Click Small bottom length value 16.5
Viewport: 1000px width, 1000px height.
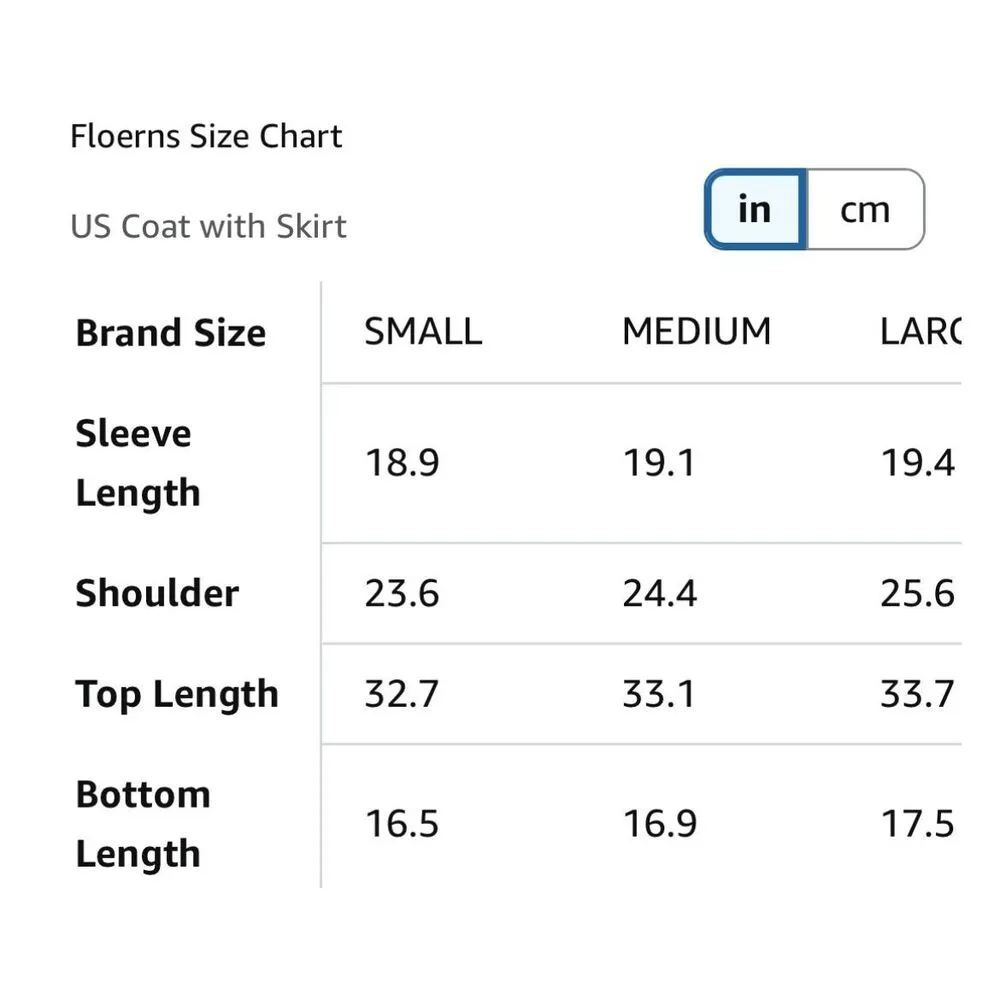[401, 824]
